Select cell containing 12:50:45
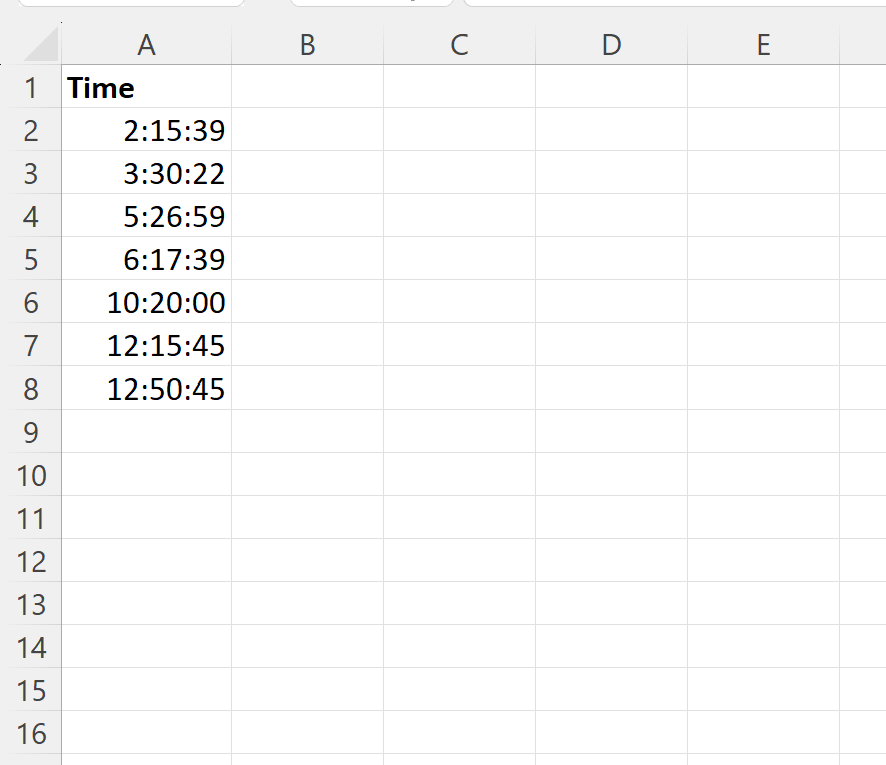The height and width of the screenshot is (765, 886). (x=146, y=388)
